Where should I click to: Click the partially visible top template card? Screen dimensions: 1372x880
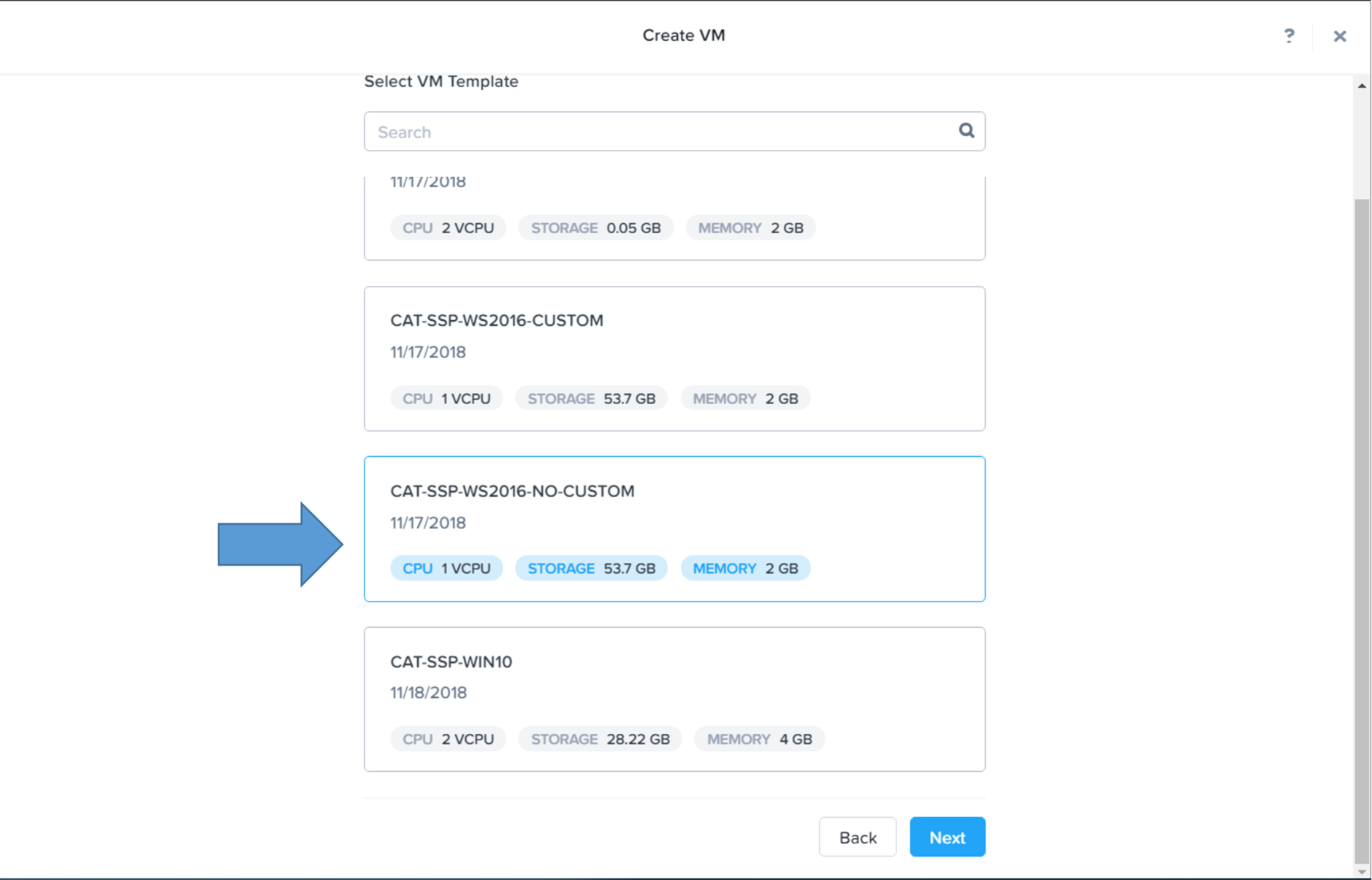click(674, 218)
